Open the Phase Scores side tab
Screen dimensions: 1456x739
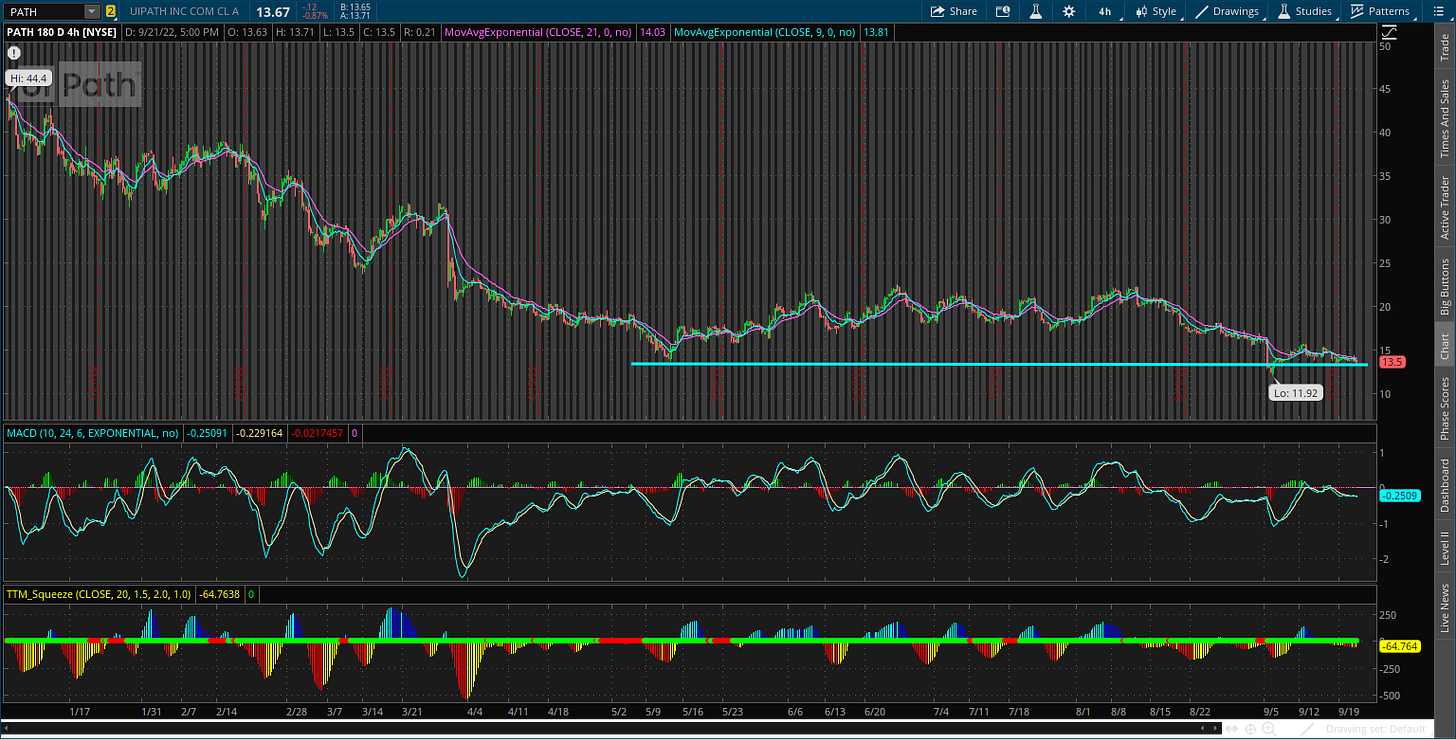pyautogui.click(x=1443, y=409)
